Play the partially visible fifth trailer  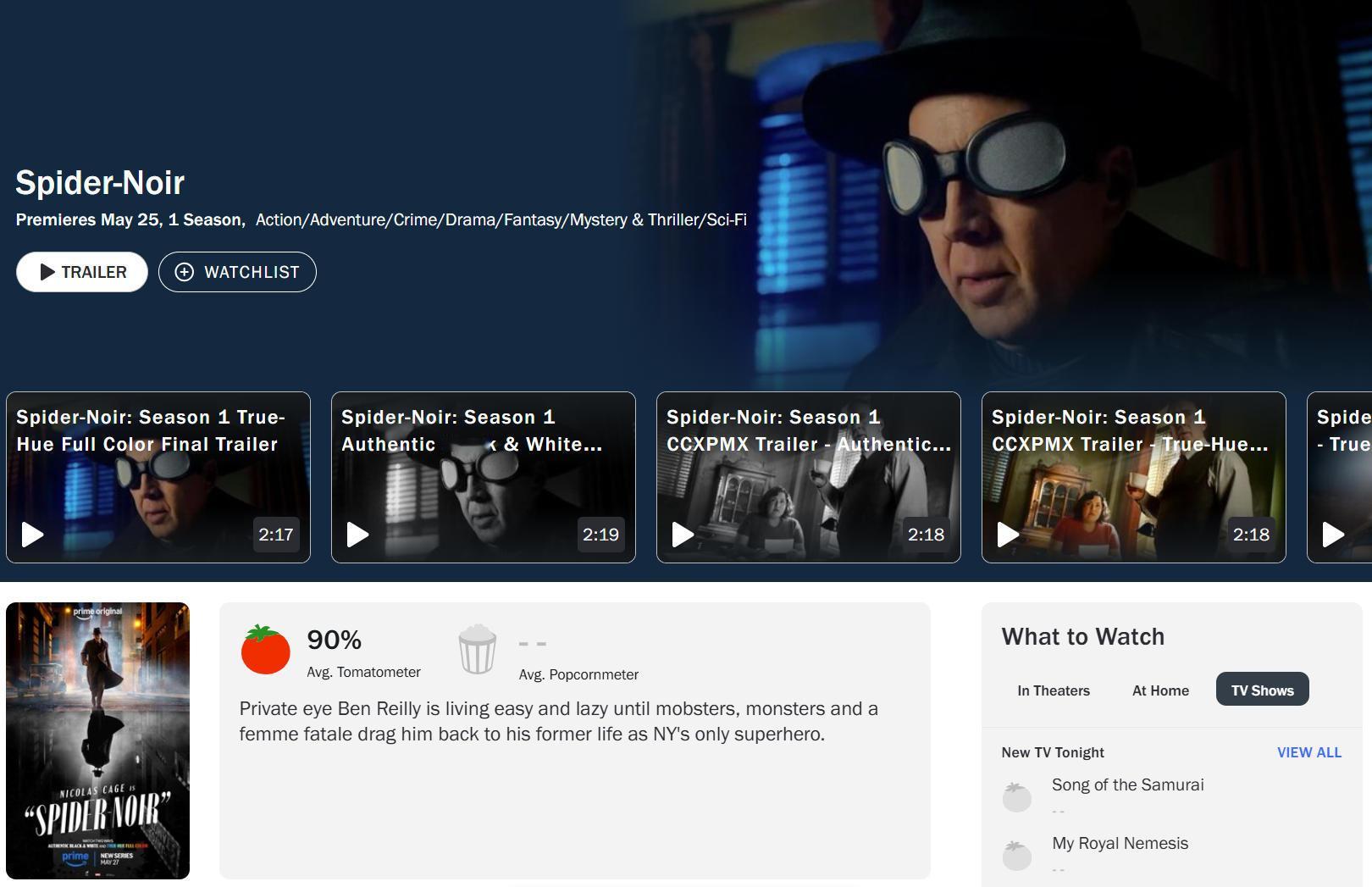1340,477
